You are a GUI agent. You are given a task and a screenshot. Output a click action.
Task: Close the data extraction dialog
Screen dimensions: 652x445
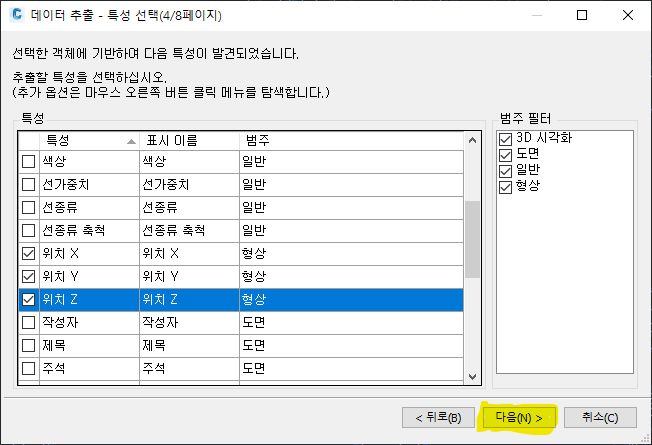(x=628, y=15)
